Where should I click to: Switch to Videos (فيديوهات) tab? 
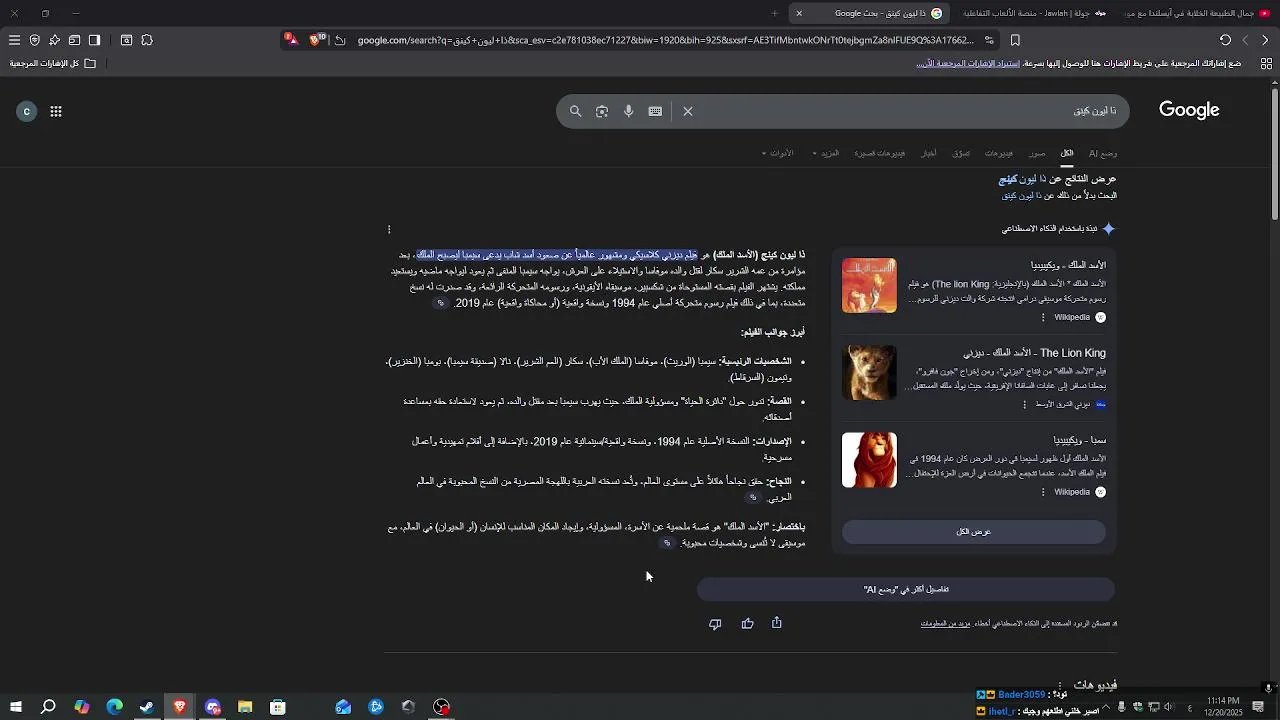click(x=999, y=153)
